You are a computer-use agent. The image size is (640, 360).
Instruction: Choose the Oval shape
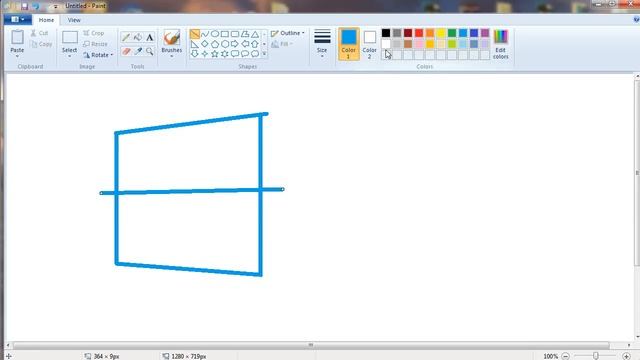point(215,34)
